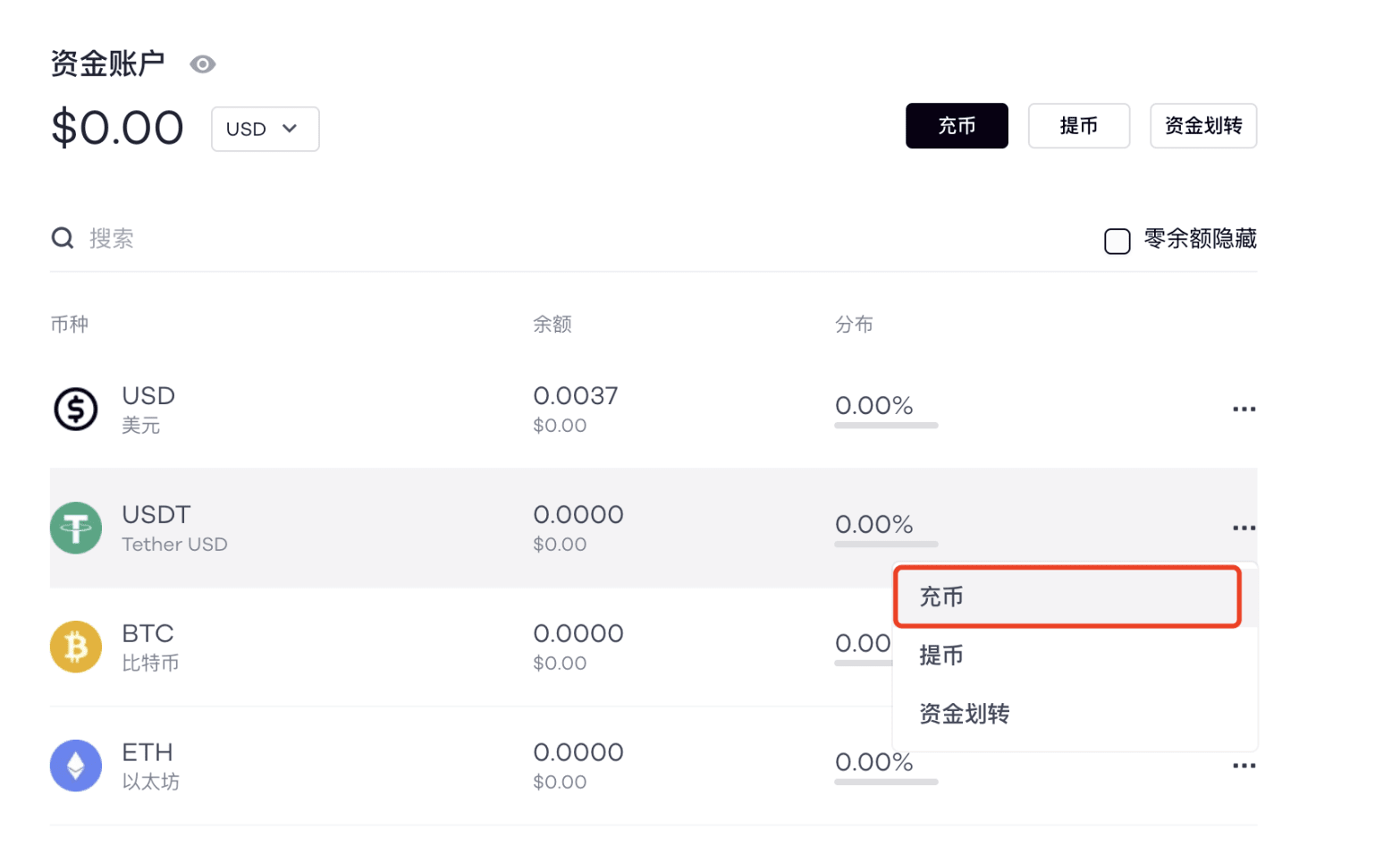Open three-dot menu for USD row
This screenshot has height=855, width=1400.
point(1244,409)
